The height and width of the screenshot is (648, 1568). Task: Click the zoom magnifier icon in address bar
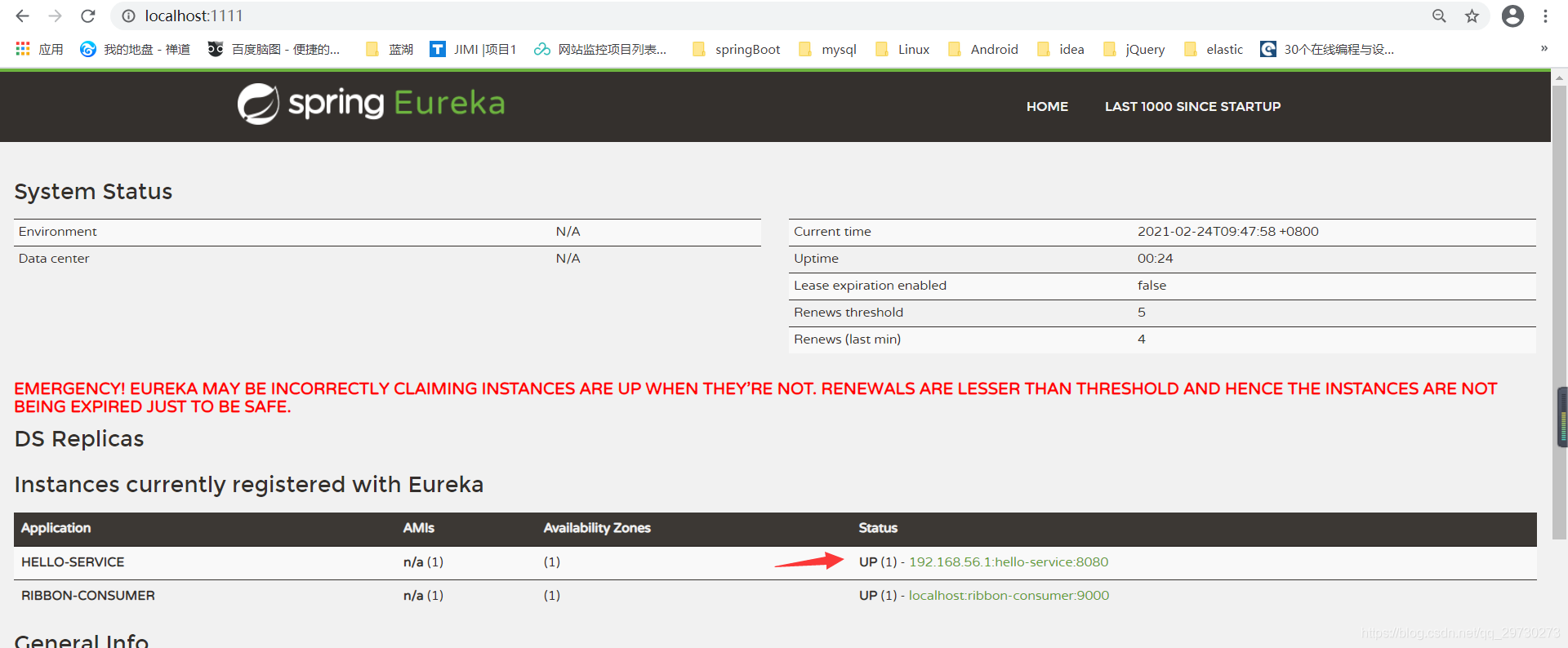tap(1439, 16)
